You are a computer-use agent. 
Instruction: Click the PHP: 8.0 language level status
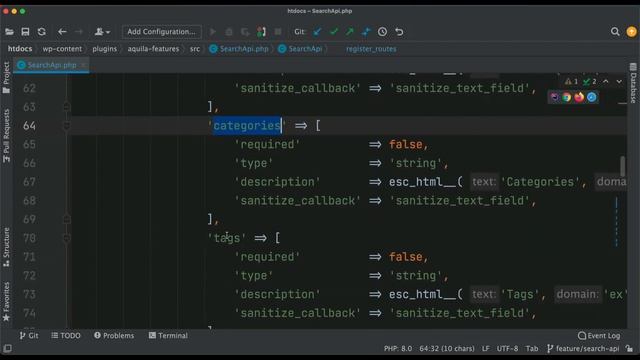pos(398,349)
